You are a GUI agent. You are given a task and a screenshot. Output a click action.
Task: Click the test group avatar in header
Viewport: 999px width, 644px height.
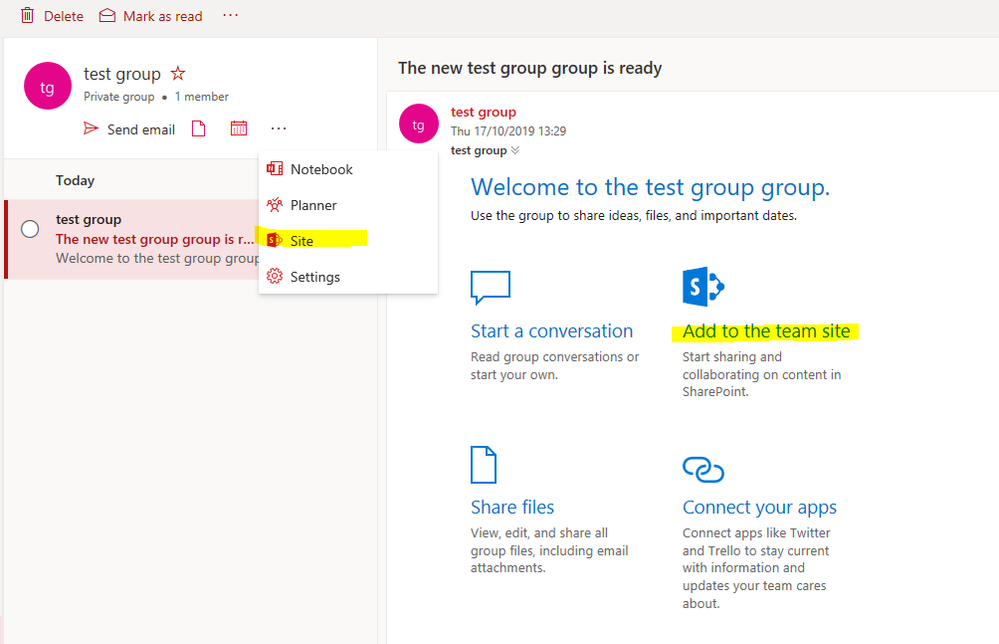point(47,86)
